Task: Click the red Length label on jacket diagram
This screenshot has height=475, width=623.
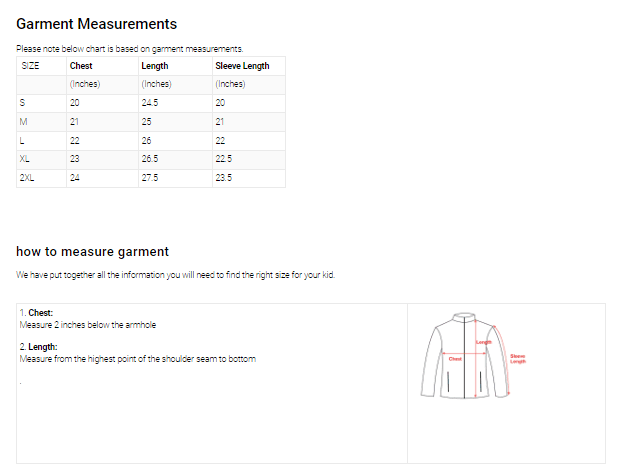Action: click(x=483, y=342)
